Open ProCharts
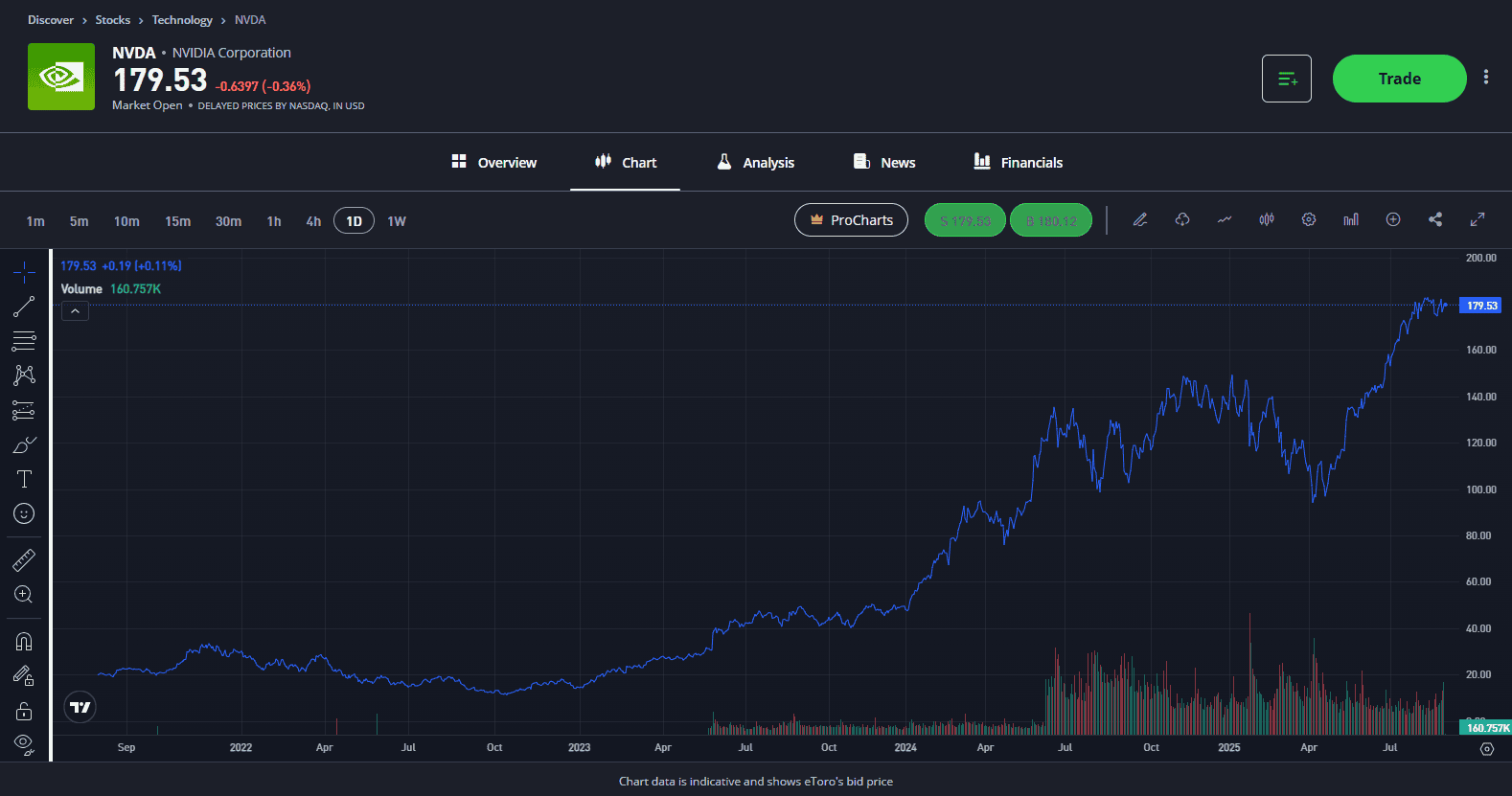This screenshot has height=796, width=1512. (851, 220)
